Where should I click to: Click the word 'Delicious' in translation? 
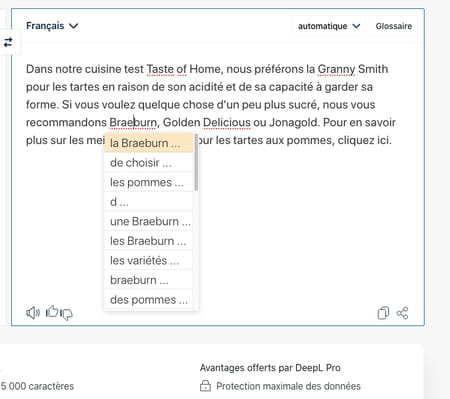[227, 122]
